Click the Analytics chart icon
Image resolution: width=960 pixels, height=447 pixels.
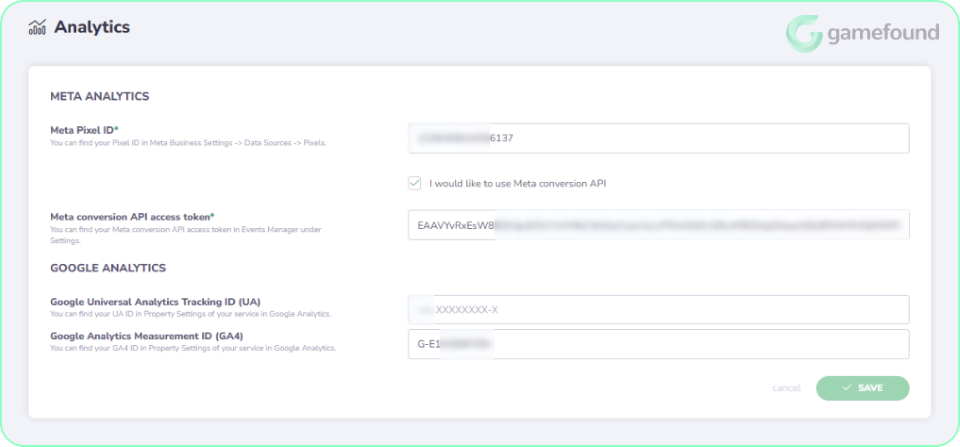click(37, 28)
